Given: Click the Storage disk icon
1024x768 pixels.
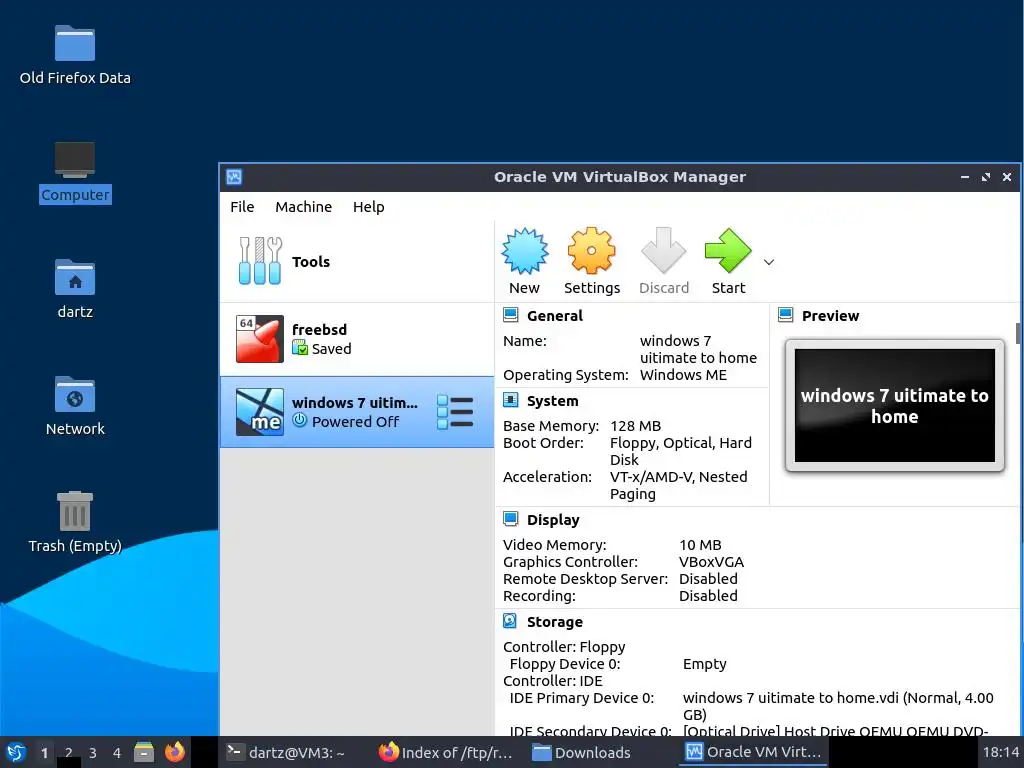Looking at the screenshot, I should [x=511, y=621].
